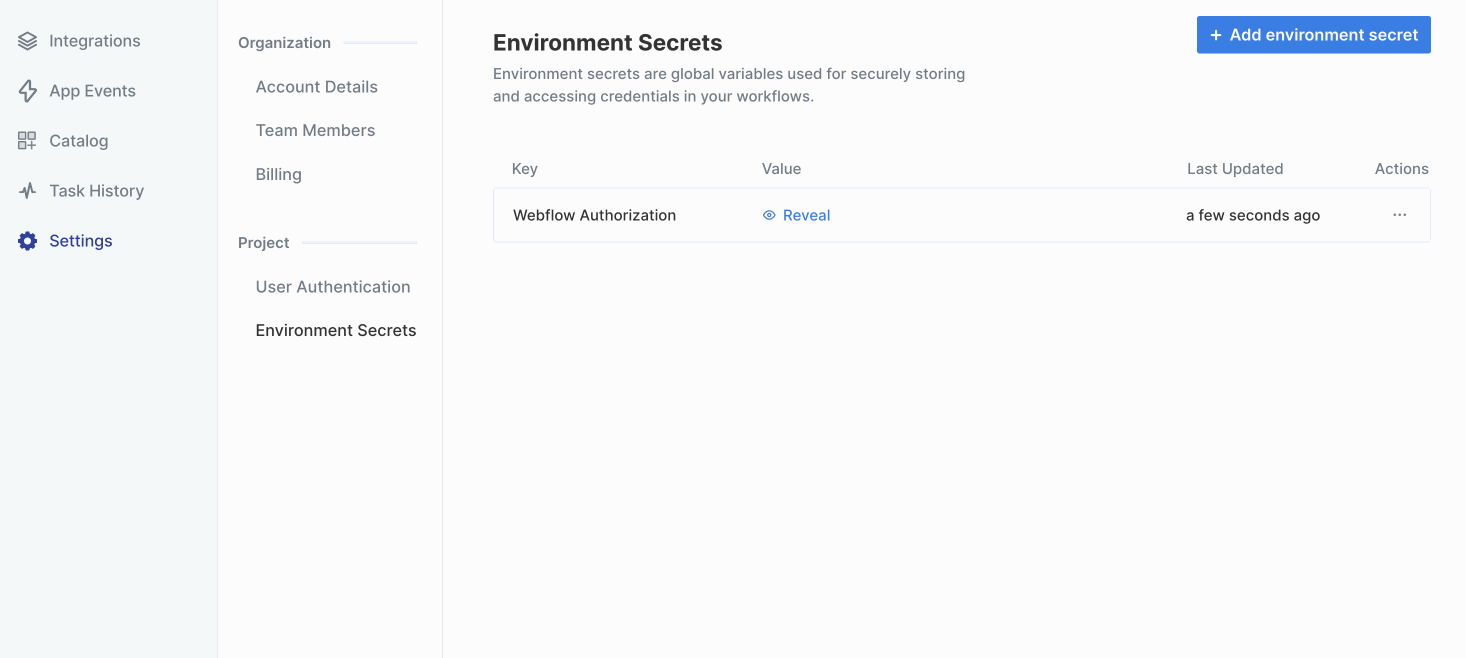Click the Last Updated column header
Viewport: 1466px width, 658px height.
pyautogui.click(x=1235, y=169)
